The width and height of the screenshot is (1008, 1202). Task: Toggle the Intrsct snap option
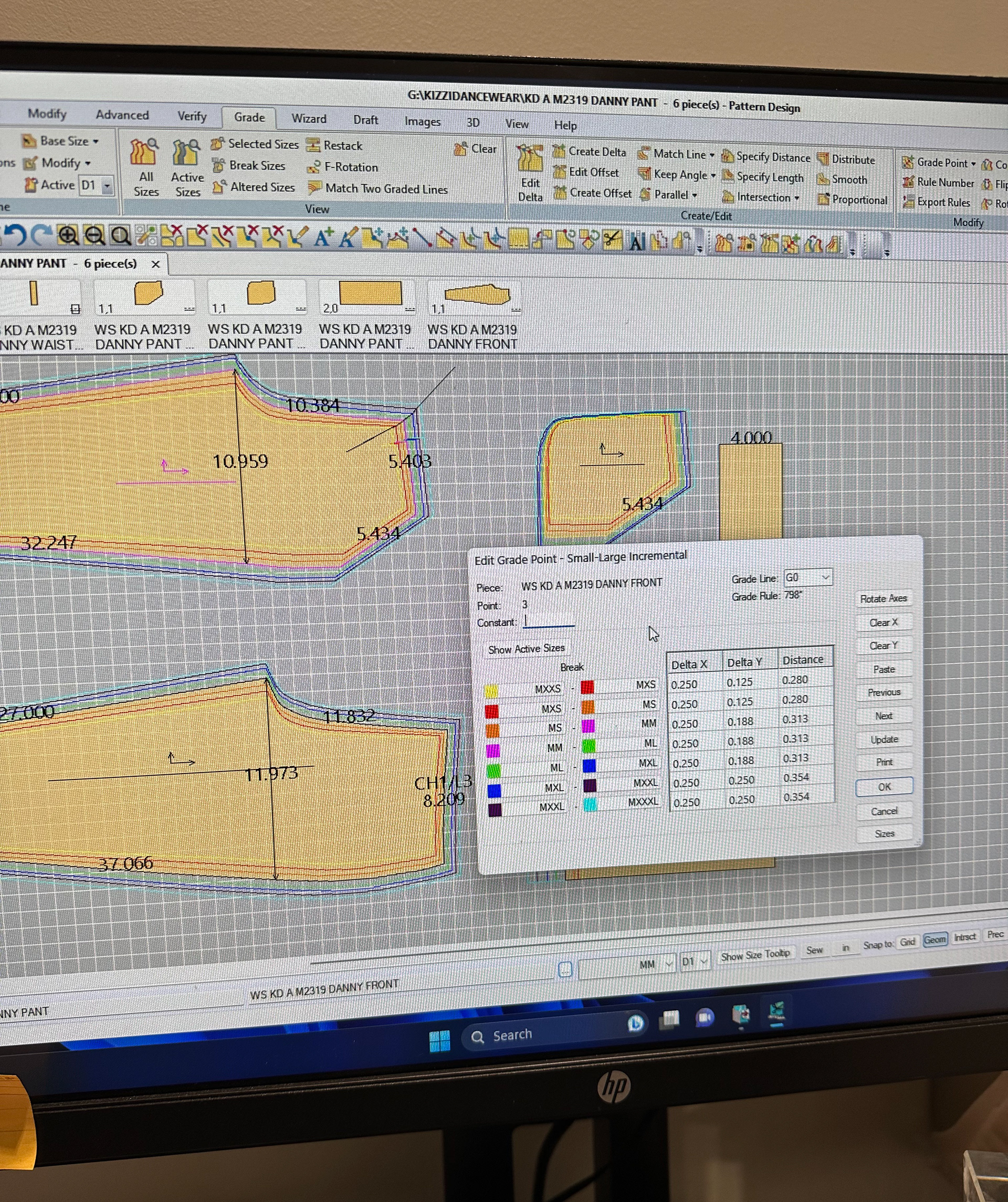coord(964,937)
